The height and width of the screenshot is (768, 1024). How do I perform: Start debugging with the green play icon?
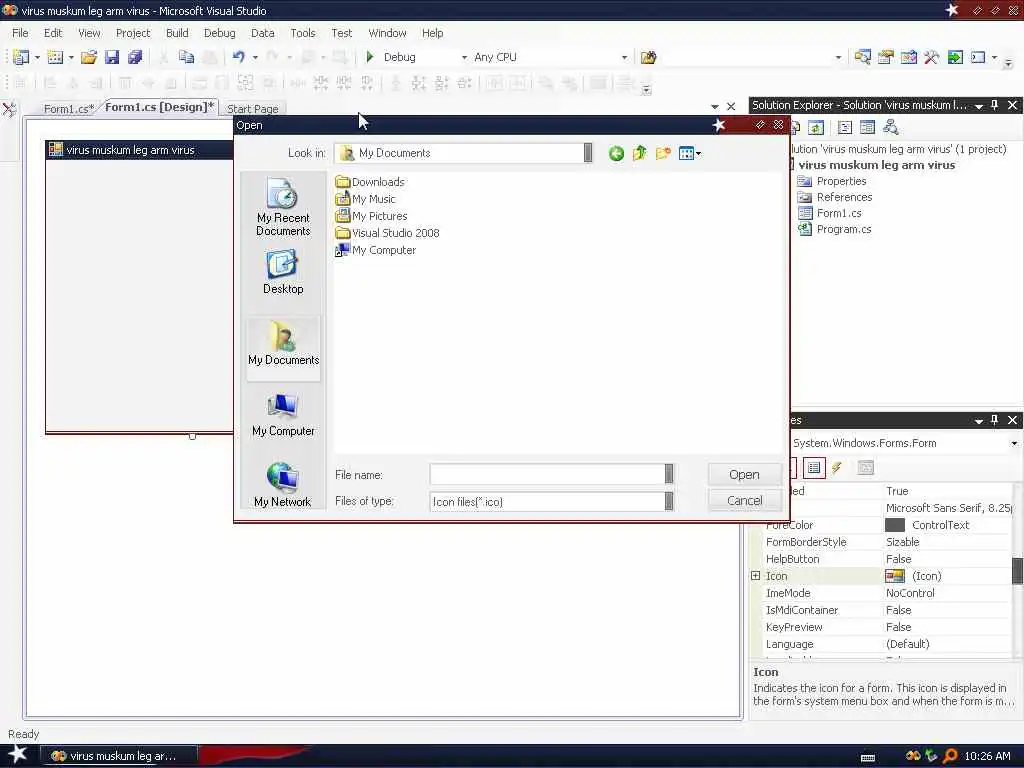point(370,57)
